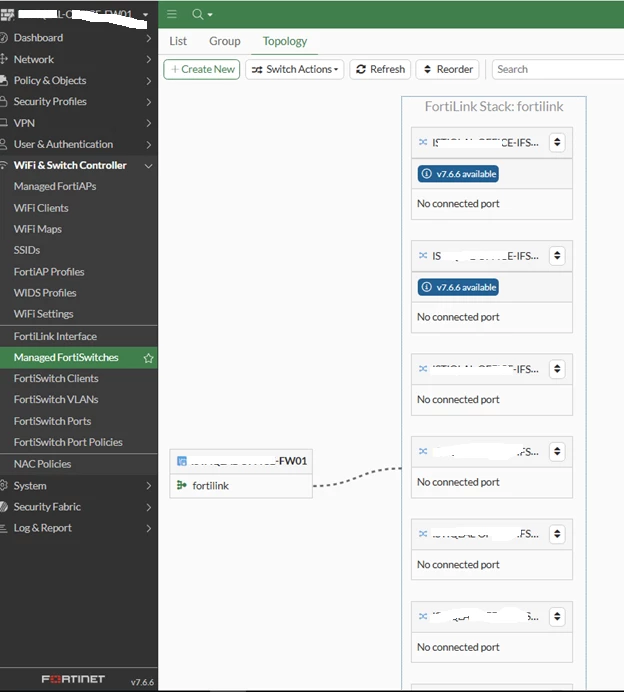Viewport: 624px width, 692px height.
Task: Favorite Managed FortiSwitches with star icon
Action: point(148,358)
